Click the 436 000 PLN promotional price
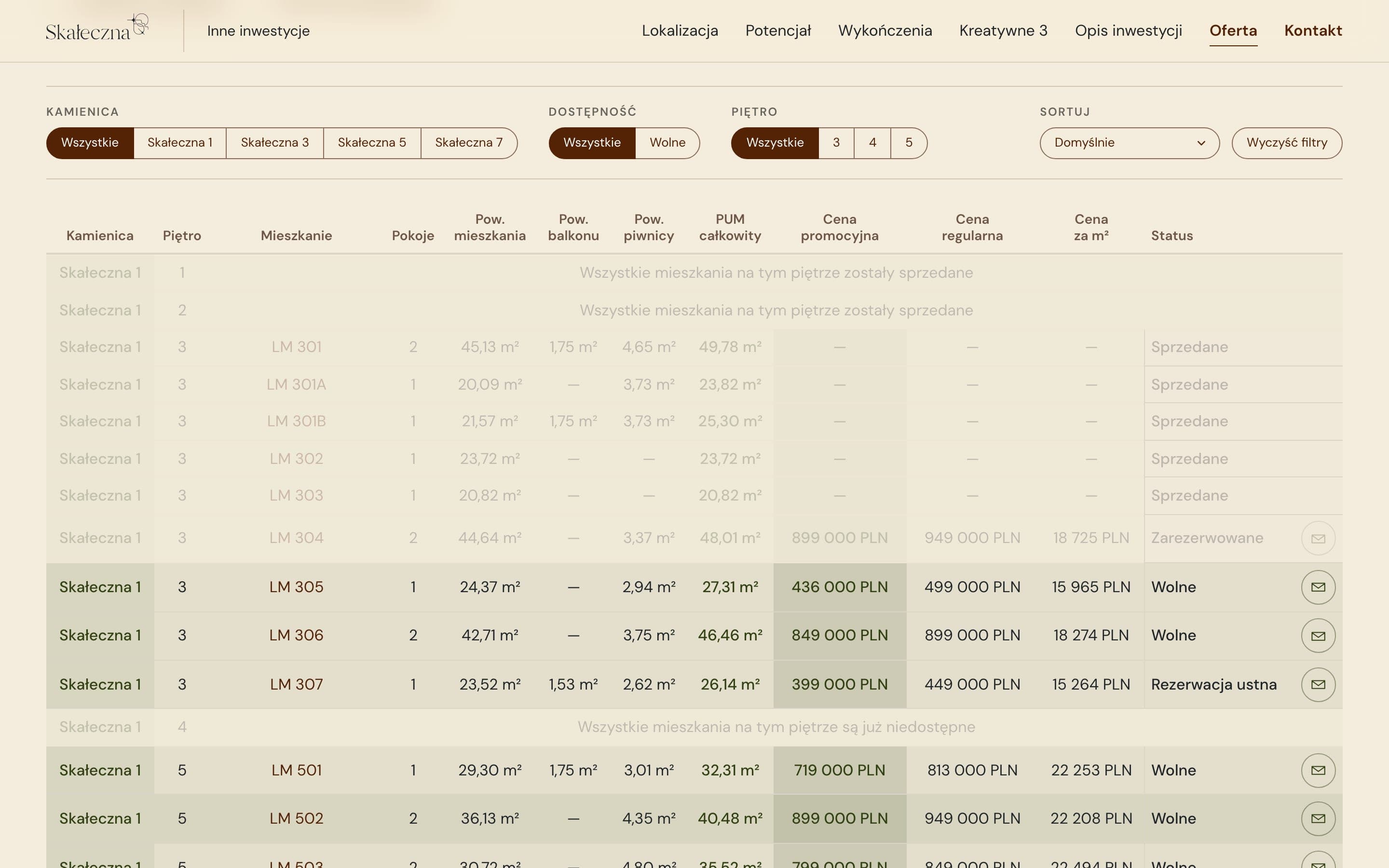Image resolution: width=1389 pixels, height=868 pixels. point(839,587)
